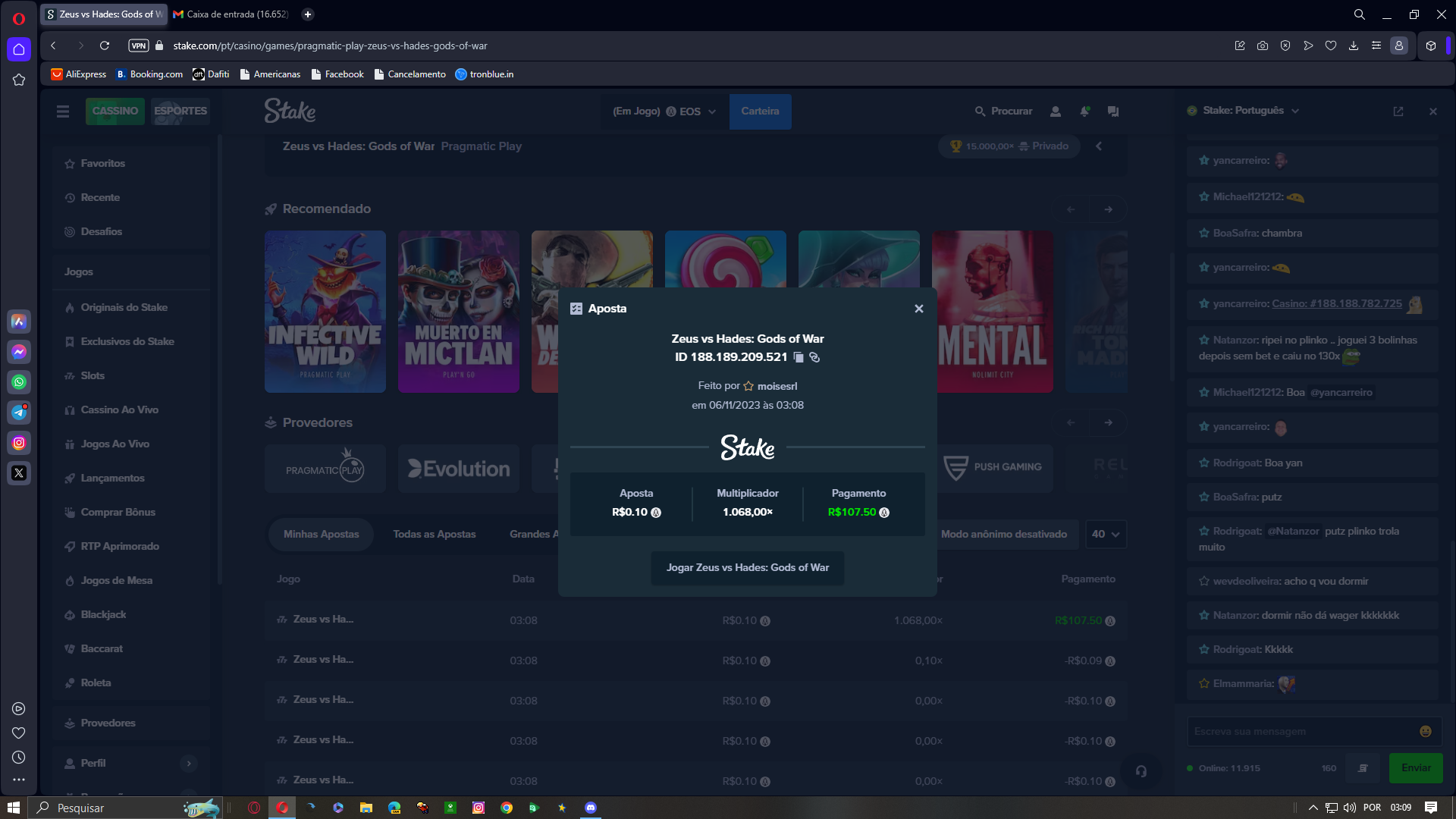Open Slots category

pyautogui.click(x=131, y=376)
